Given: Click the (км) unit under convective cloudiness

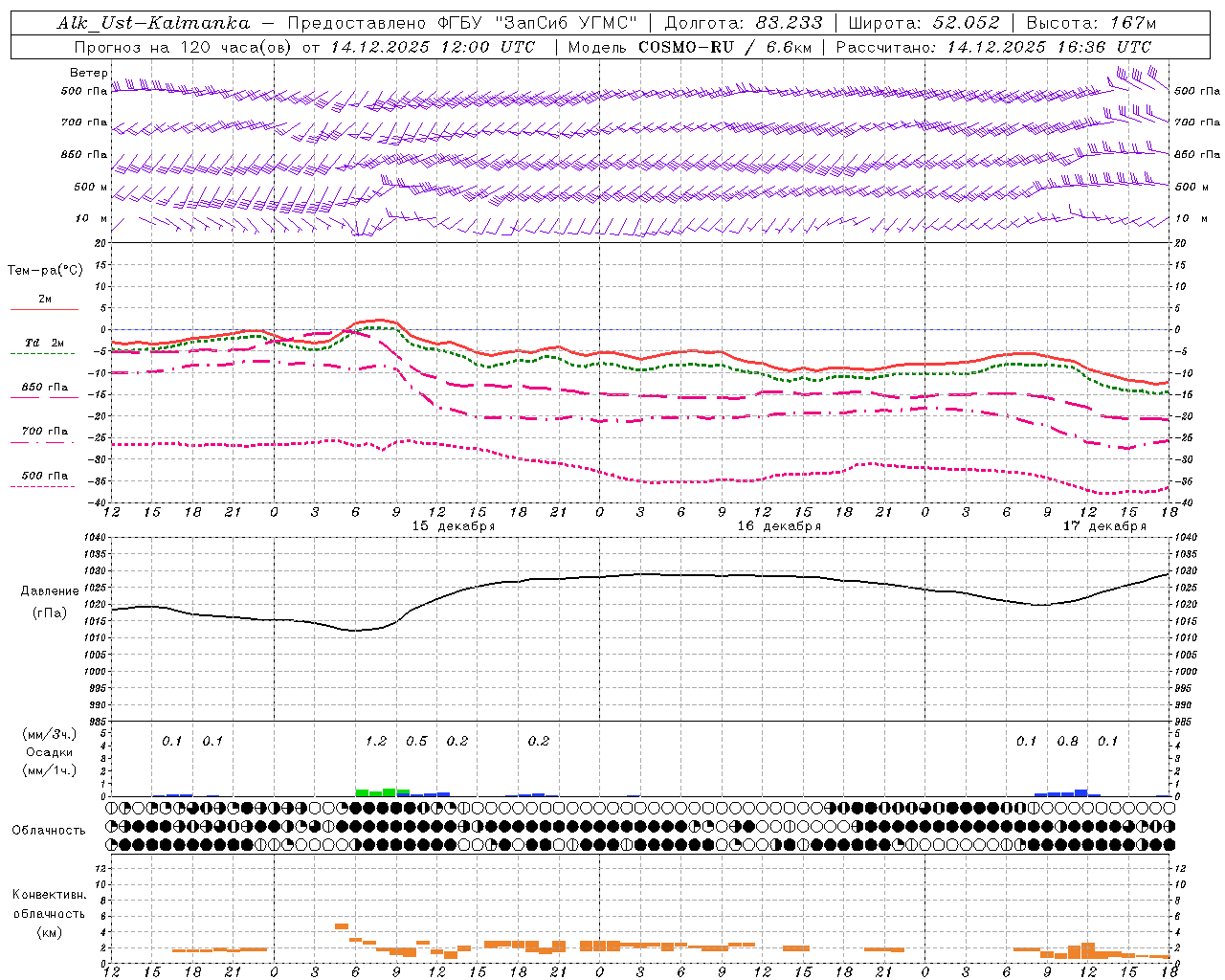Looking at the screenshot, I should click(x=49, y=932).
